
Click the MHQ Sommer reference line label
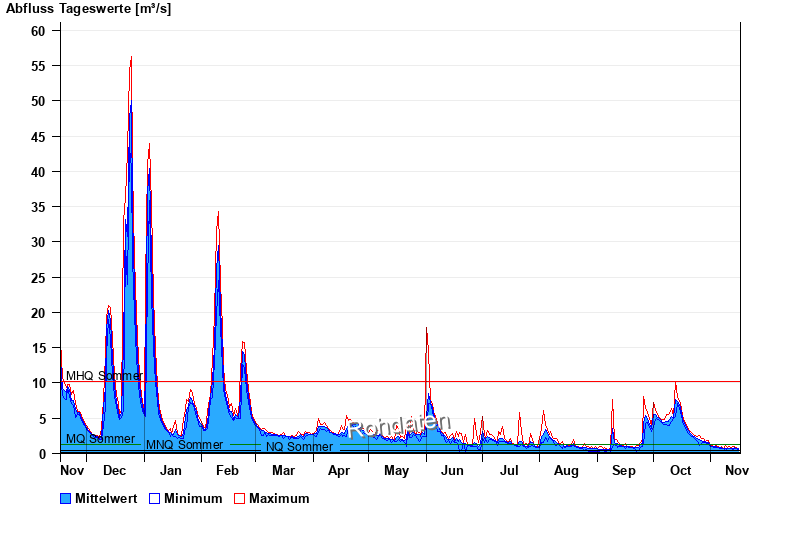104,376
